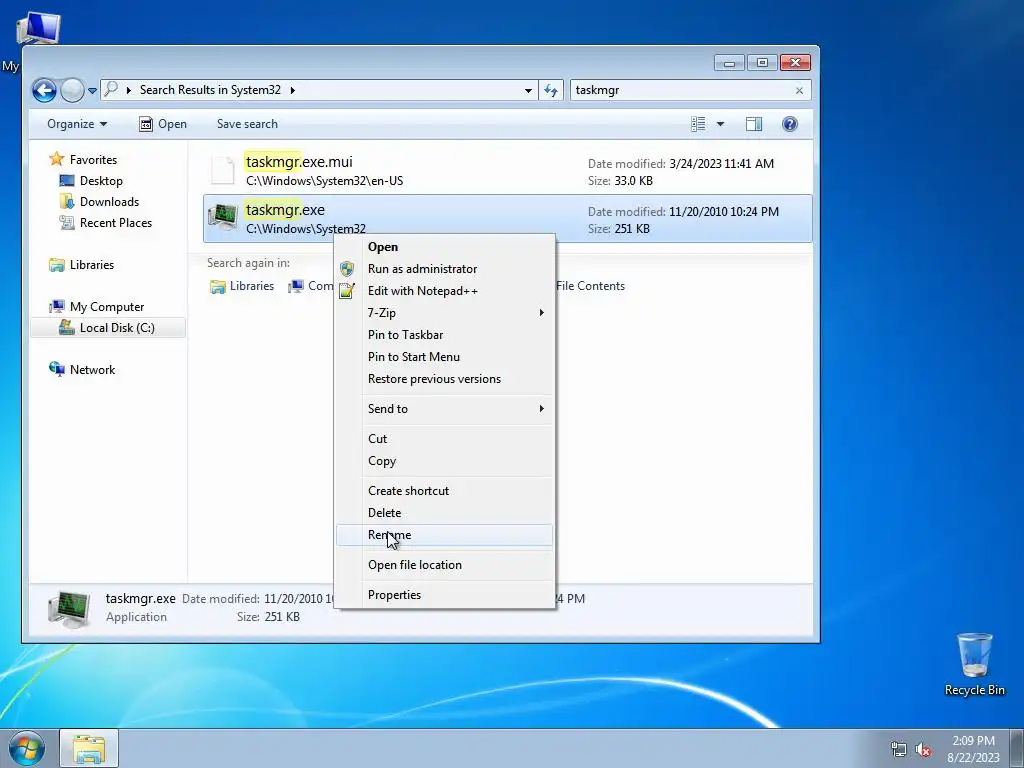The height and width of the screenshot is (768, 1024).
Task: Choose Properties from the context menu
Action: 444,595
